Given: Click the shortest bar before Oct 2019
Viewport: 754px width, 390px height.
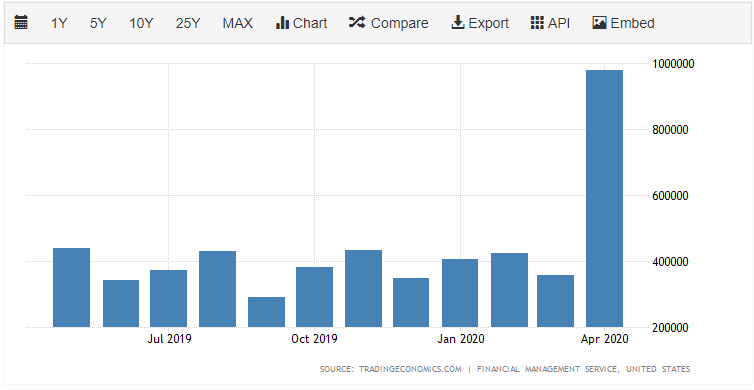Looking at the screenshot, I should [x=266, y=312].
